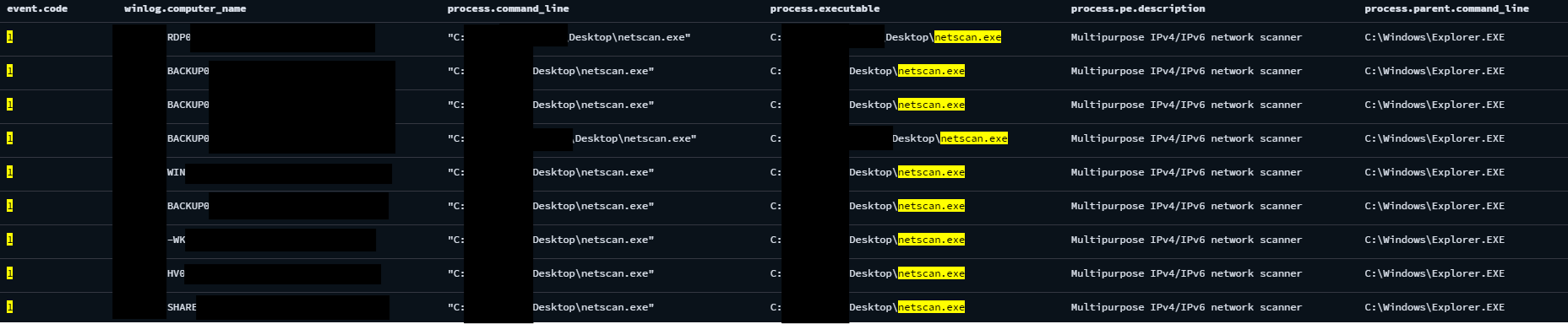This screenshot has width=1568, height=324.
Task: Click the command line cell in WIN row
Action: 551,172
